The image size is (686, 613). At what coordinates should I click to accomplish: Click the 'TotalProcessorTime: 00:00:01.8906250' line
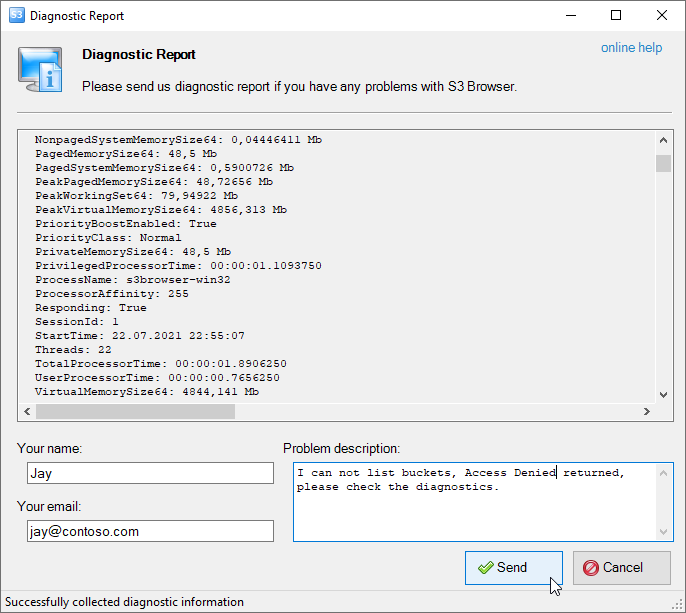[x=161, y=364]
